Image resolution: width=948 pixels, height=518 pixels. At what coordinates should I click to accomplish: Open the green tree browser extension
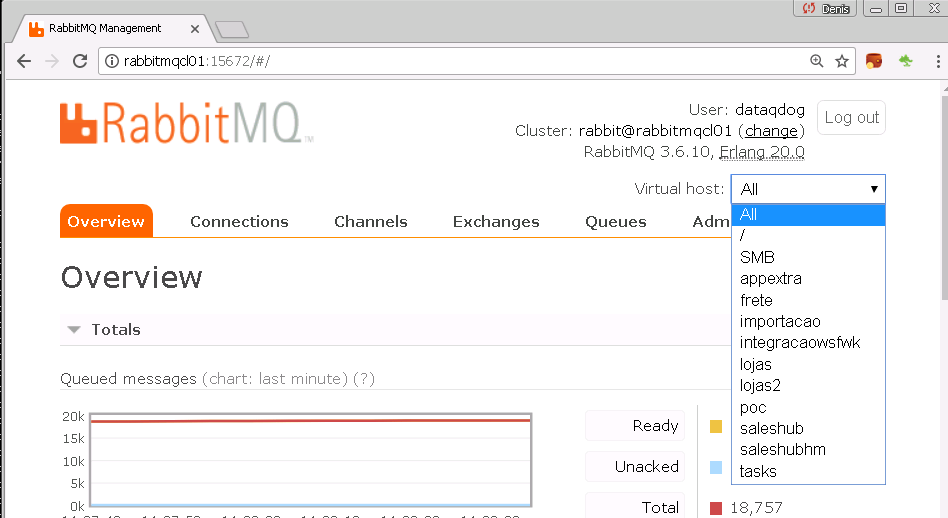(906, 61)
